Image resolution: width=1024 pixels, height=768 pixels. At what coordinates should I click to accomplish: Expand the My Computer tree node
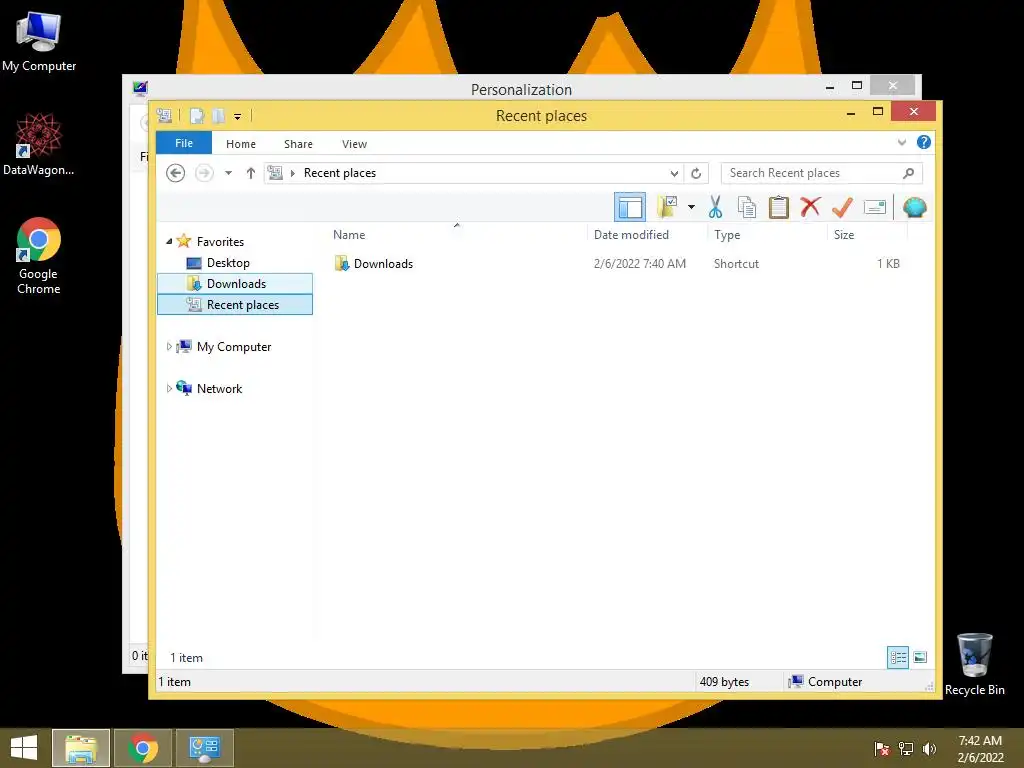click(x=168, y=346)
